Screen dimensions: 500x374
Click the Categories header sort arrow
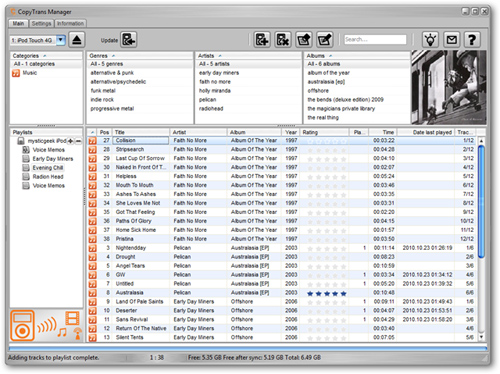(x=45, y=56)
